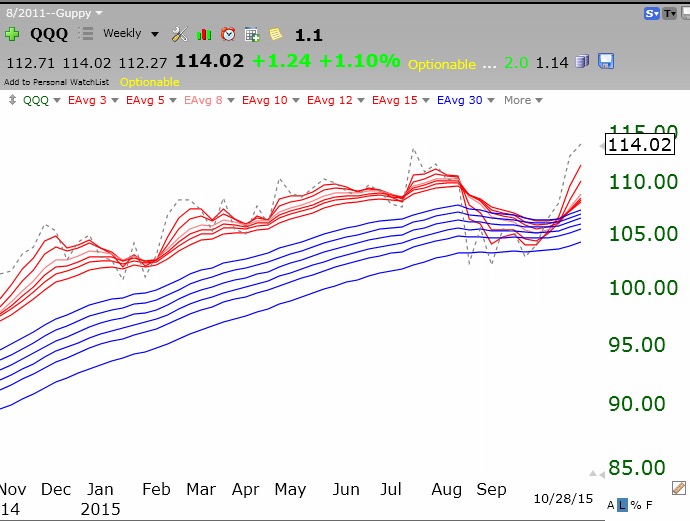Click the blue S button icon
Image resolution: width=690 pixels, height=521 pixels.
point(652,14)
